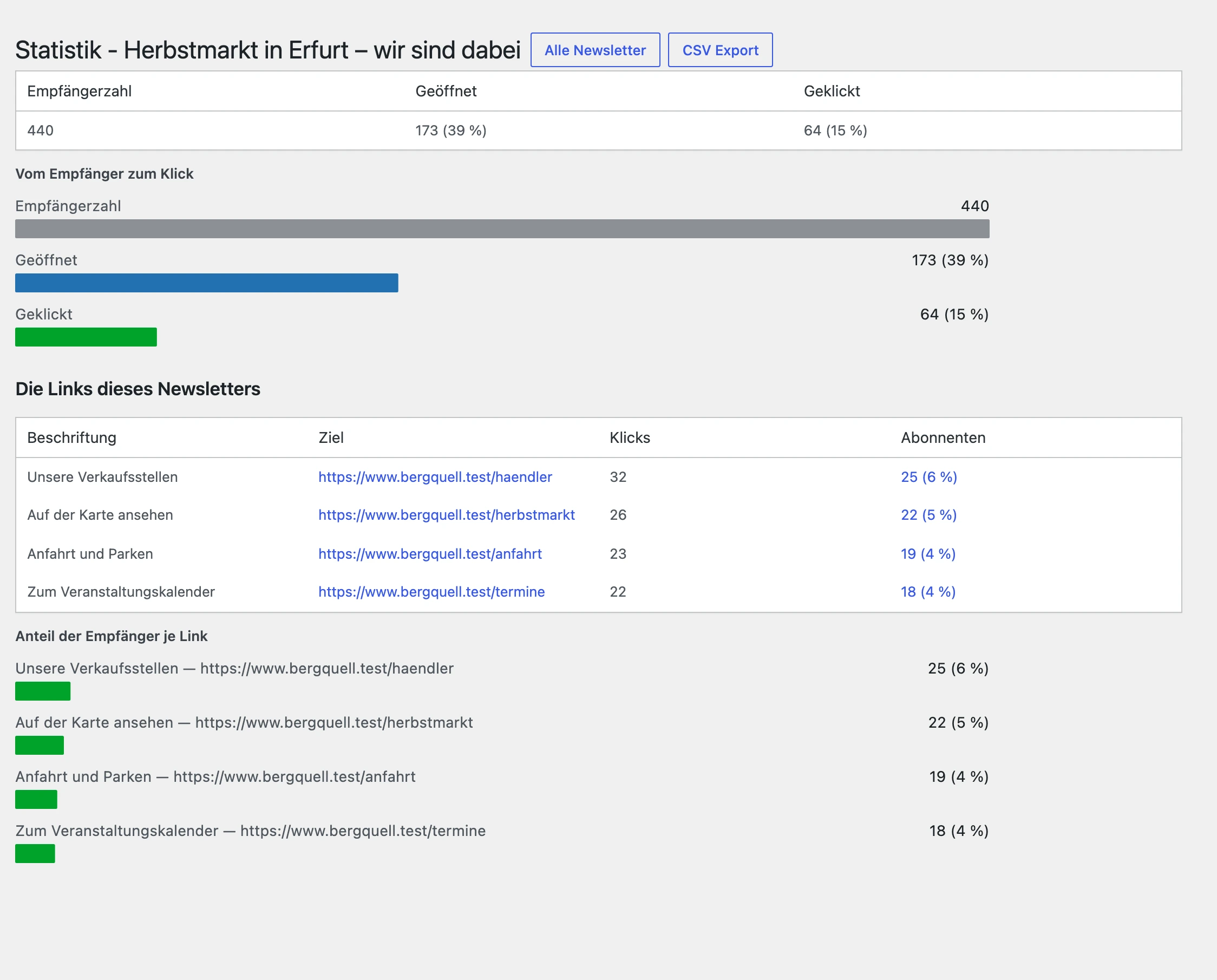
Task: Click the green bar for Anfahrt und Parken
Action: [x=36, y=799]
